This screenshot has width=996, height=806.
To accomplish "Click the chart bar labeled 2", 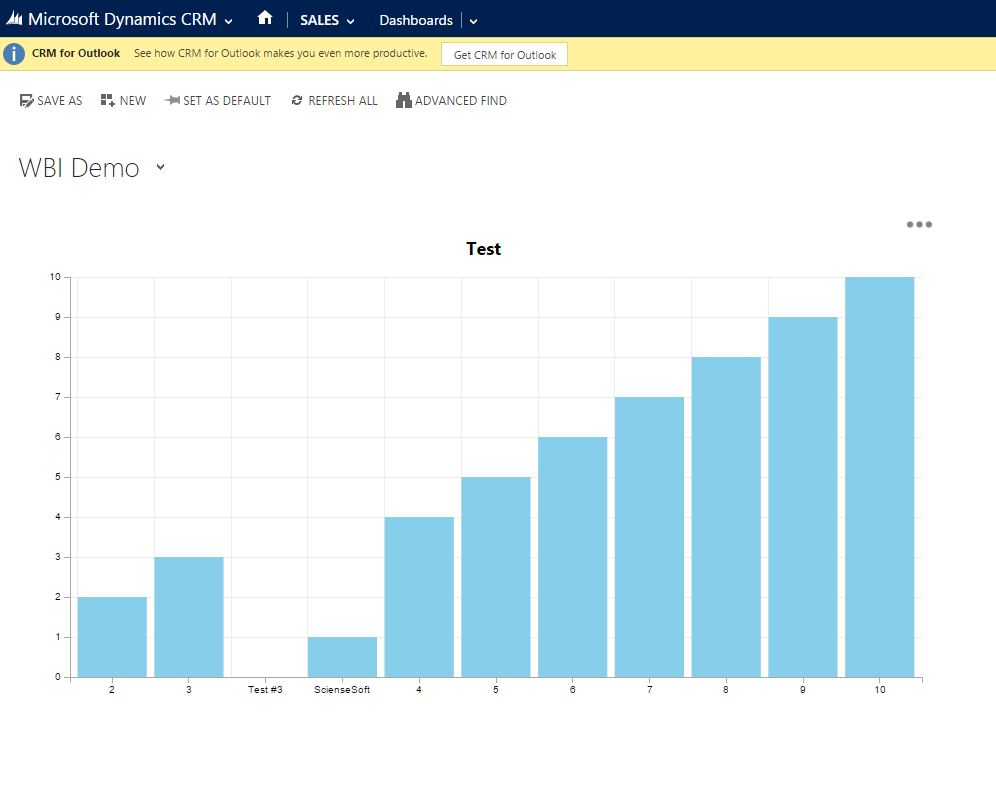I will click(112, 637).
